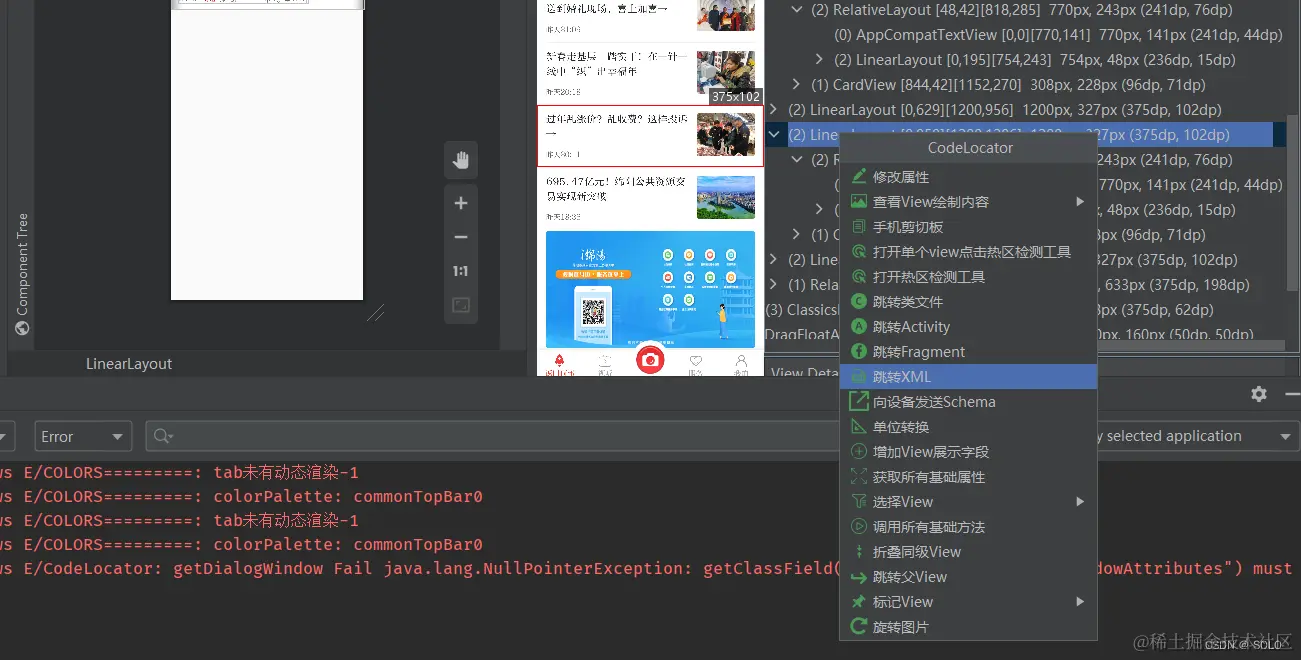The height and width of the screenshot is (660, 1301).
Task: Select 获取所有基础属性 entry
Action: (x=968, y=477)
